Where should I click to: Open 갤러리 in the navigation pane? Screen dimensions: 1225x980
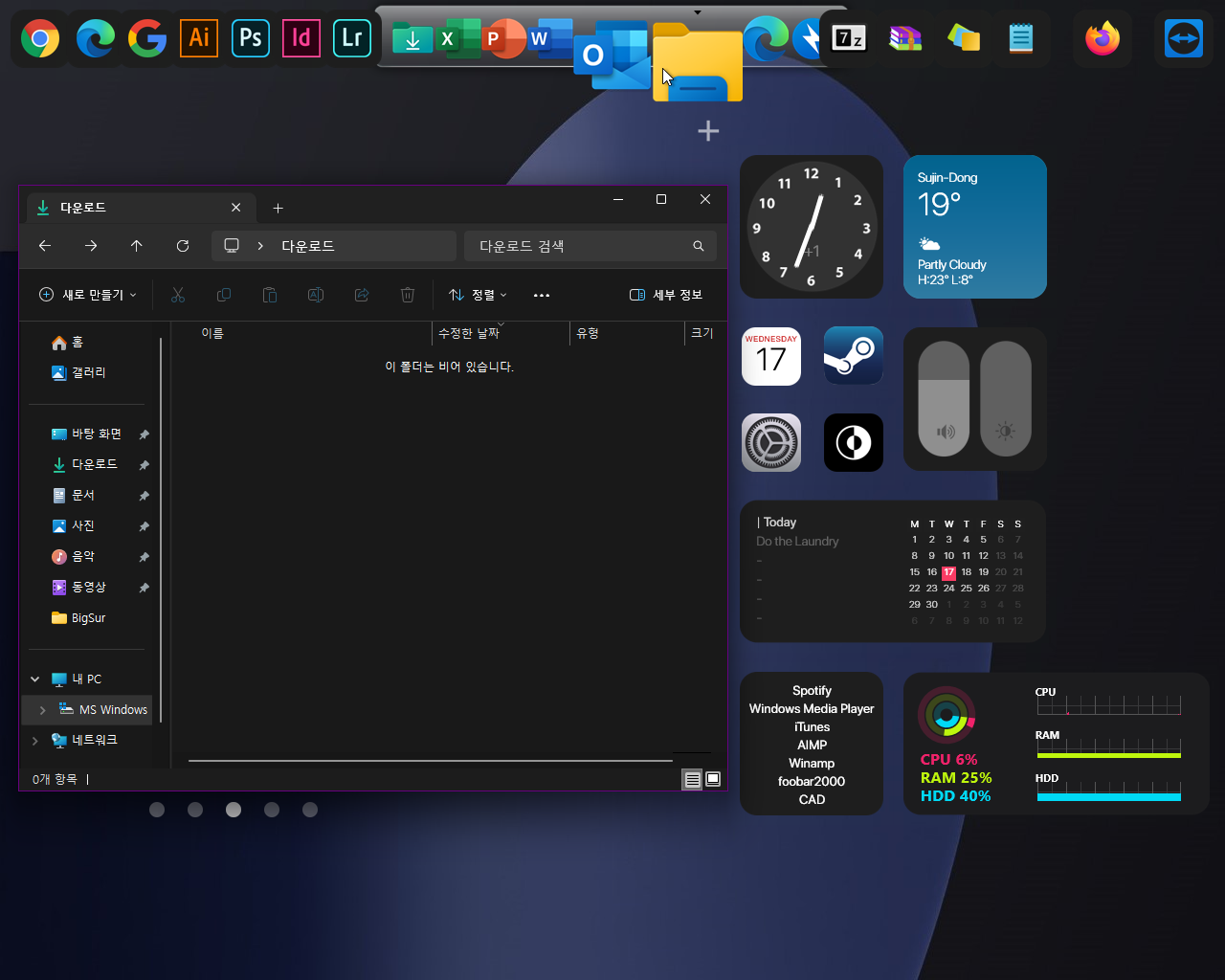(88, 372)
